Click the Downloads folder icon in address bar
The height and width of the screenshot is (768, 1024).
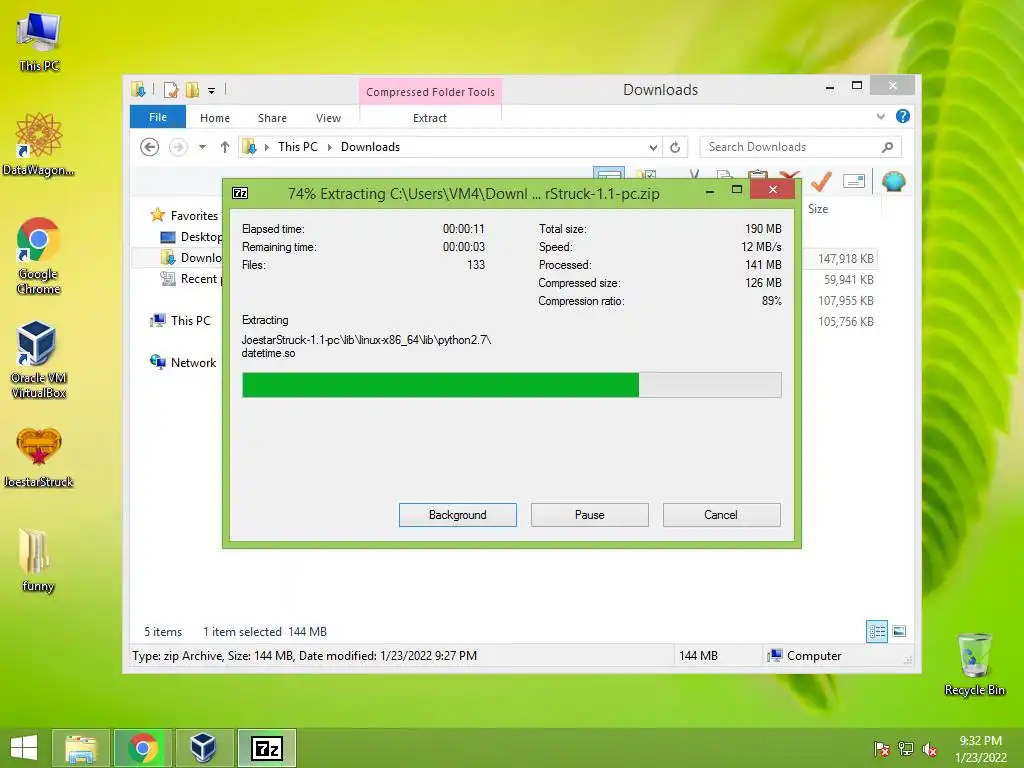point(249,147)
